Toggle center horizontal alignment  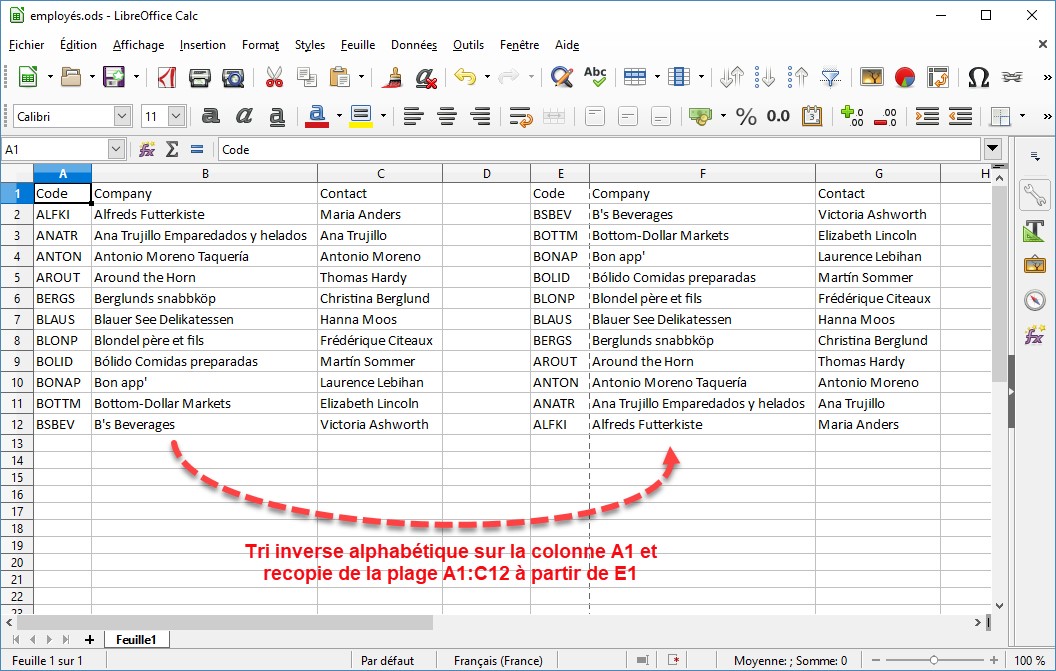(x=447, y=116)
